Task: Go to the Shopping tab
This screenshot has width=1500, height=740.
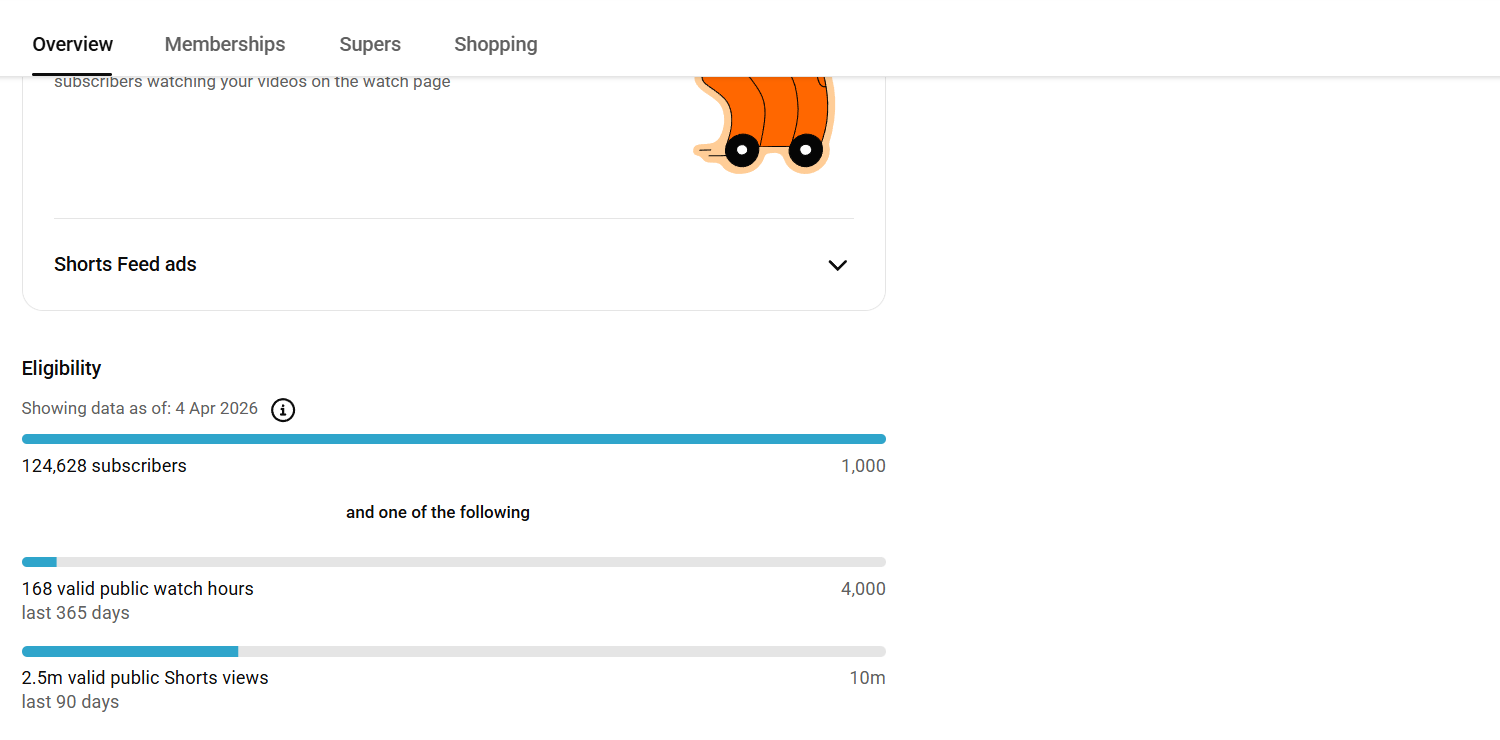Action: (496, 44)
